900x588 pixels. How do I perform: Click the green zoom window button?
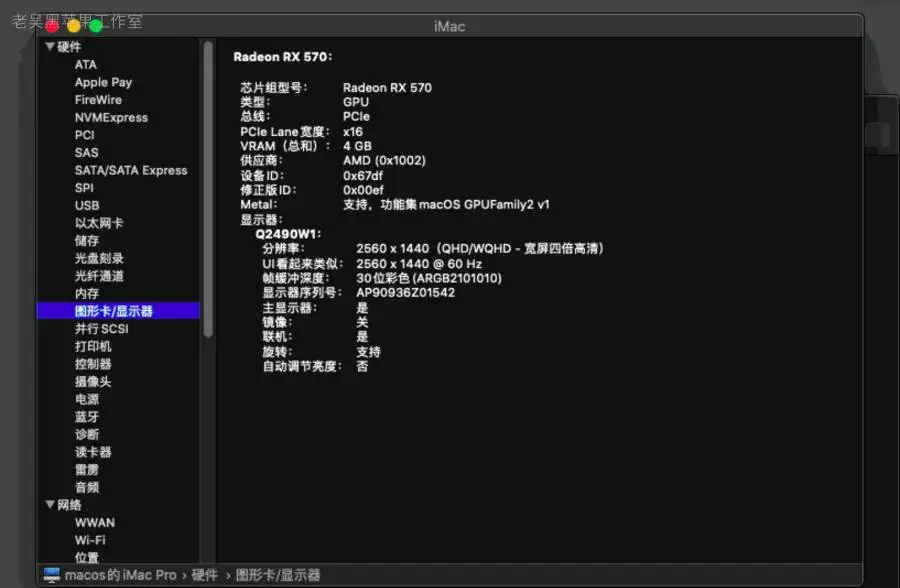pyautogui.click(x=95, y=26)
